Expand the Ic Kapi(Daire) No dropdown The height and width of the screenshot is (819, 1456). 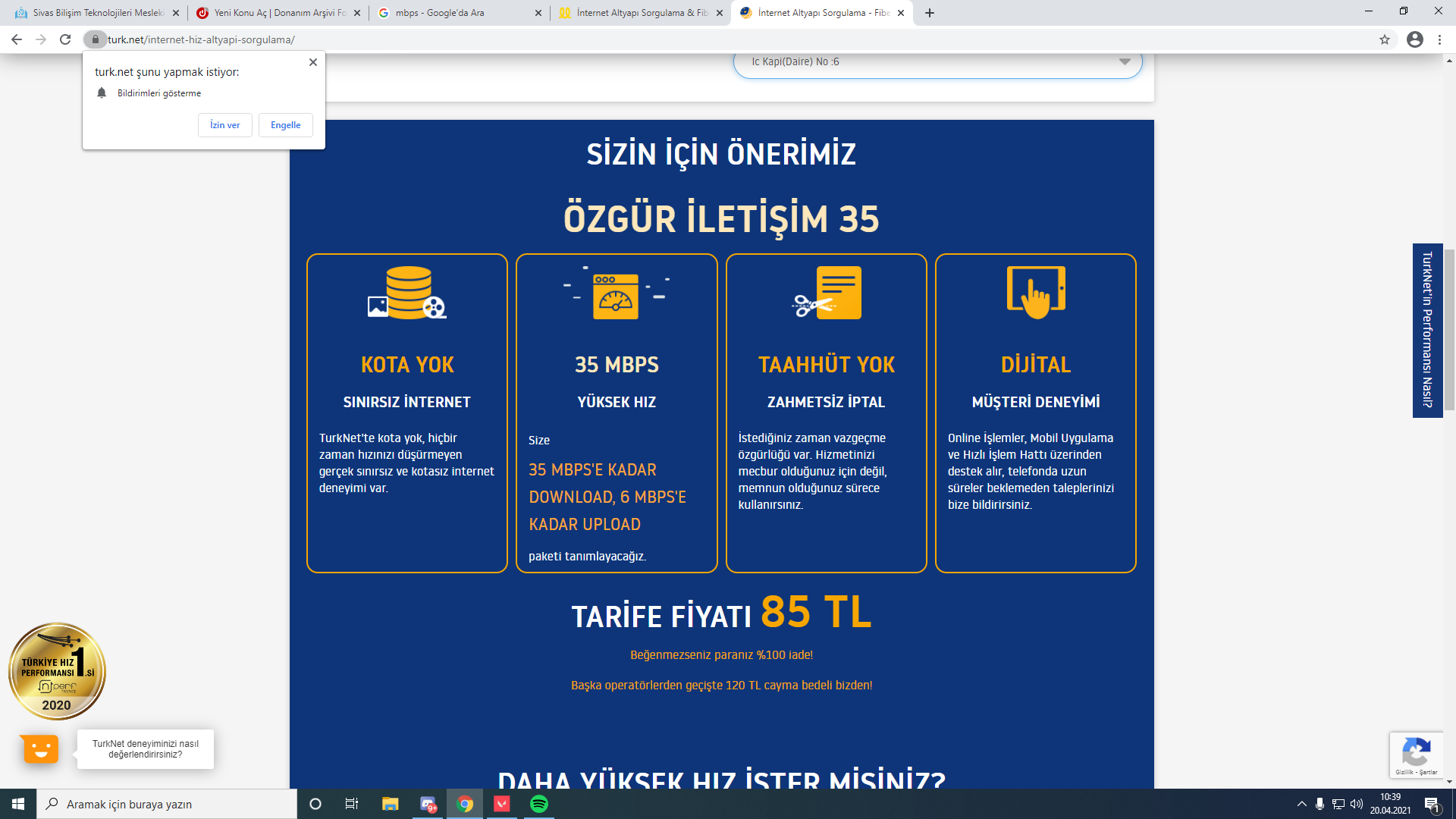[1125, 61]
